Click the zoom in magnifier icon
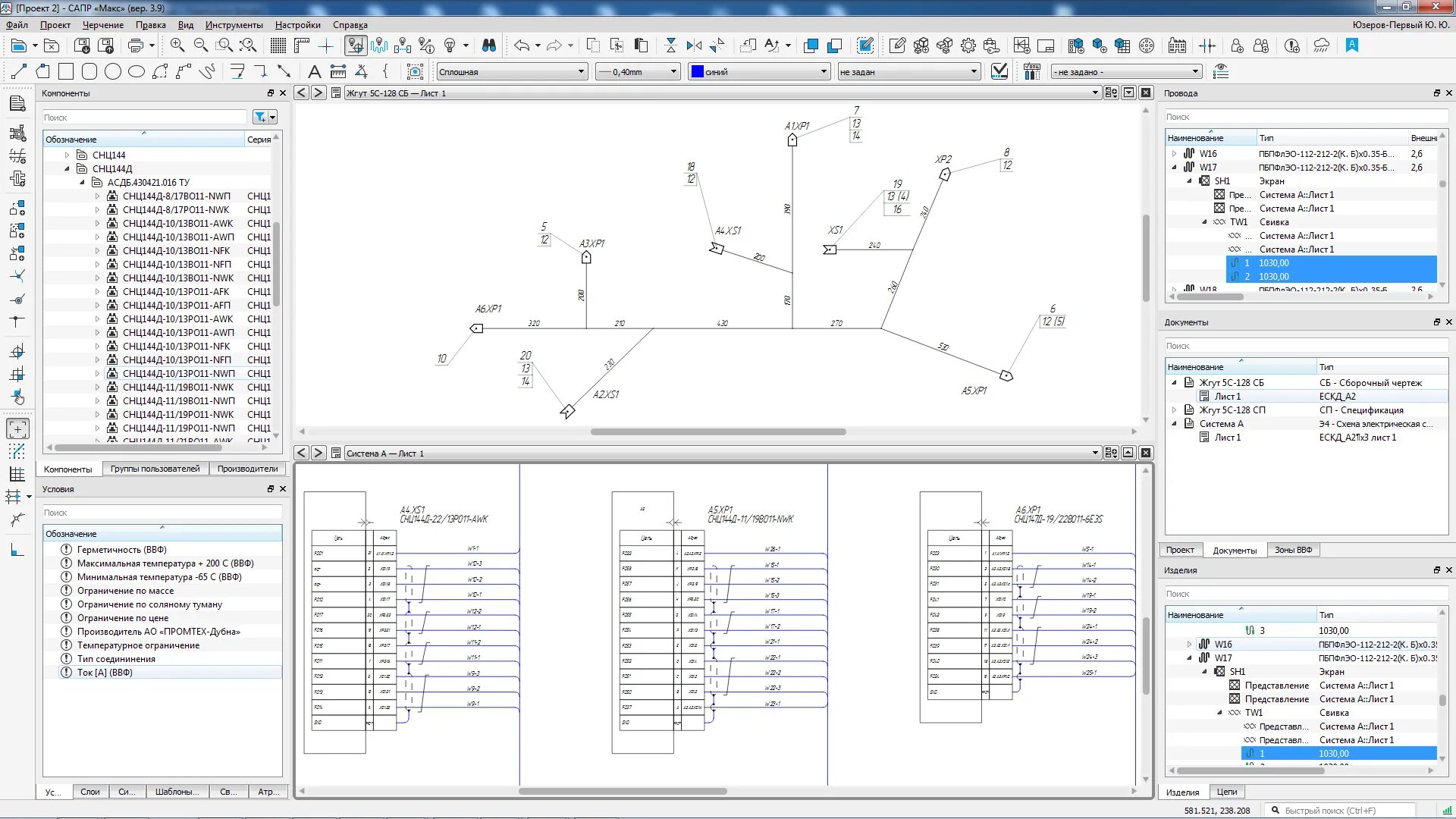Viewport: 1456px width, 819px height. point(177,46)
